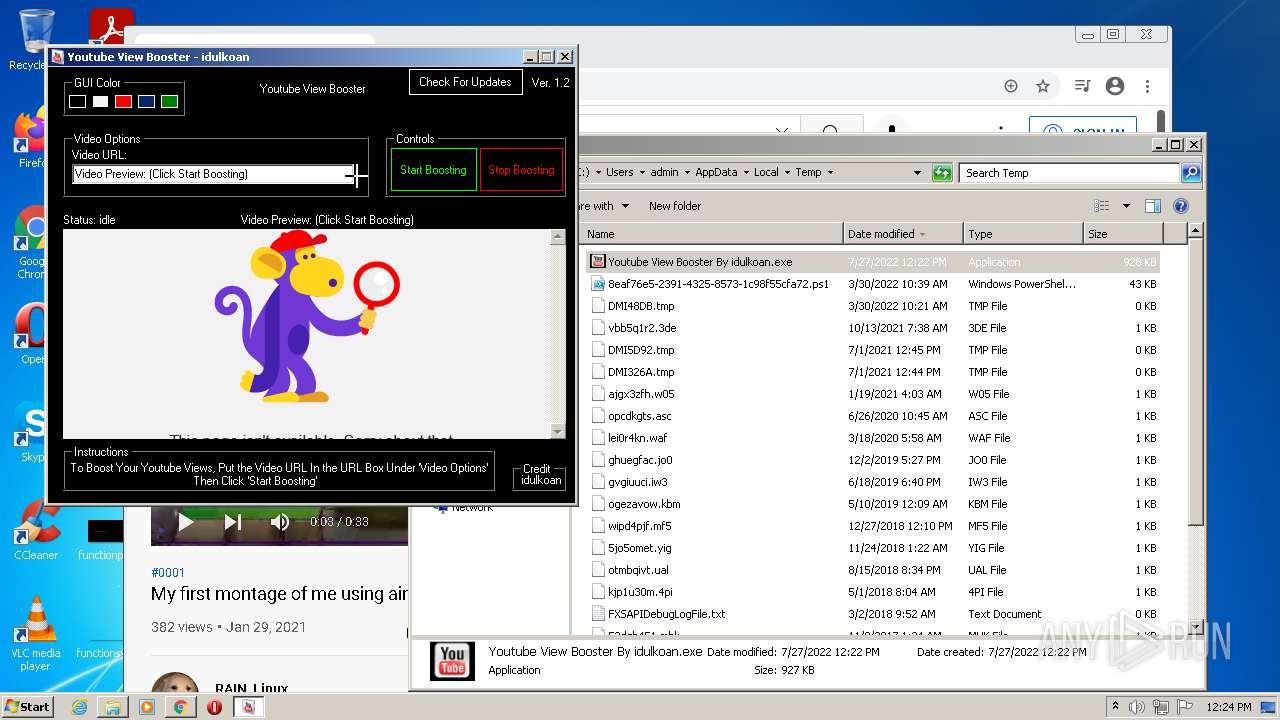Select file FXSAPIDebugLogFile.txt

pyautogui.click(x=873, y=614)
